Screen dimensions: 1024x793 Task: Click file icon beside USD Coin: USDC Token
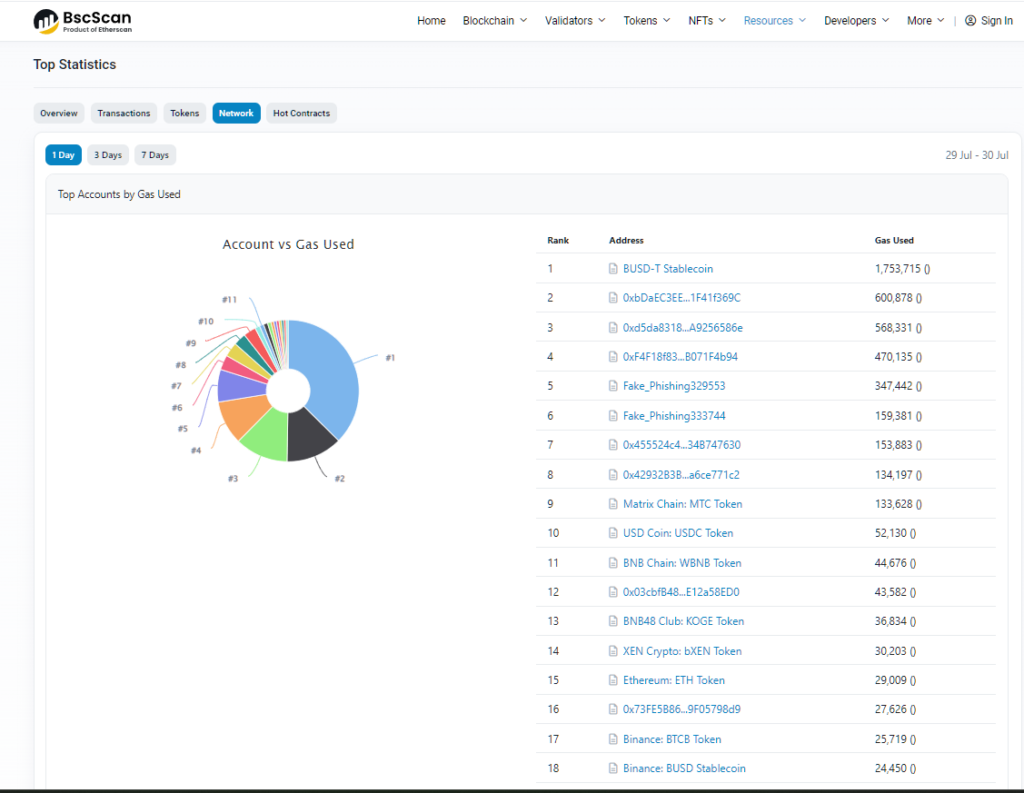(x=614, y=533)
